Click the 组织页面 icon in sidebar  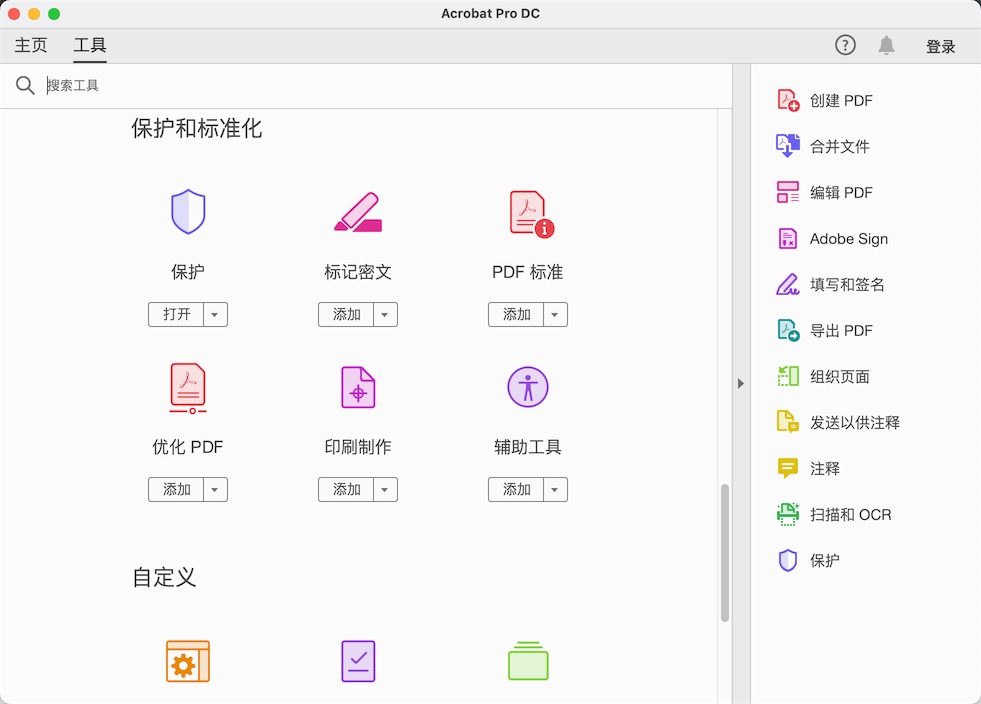tap(788, 376)
